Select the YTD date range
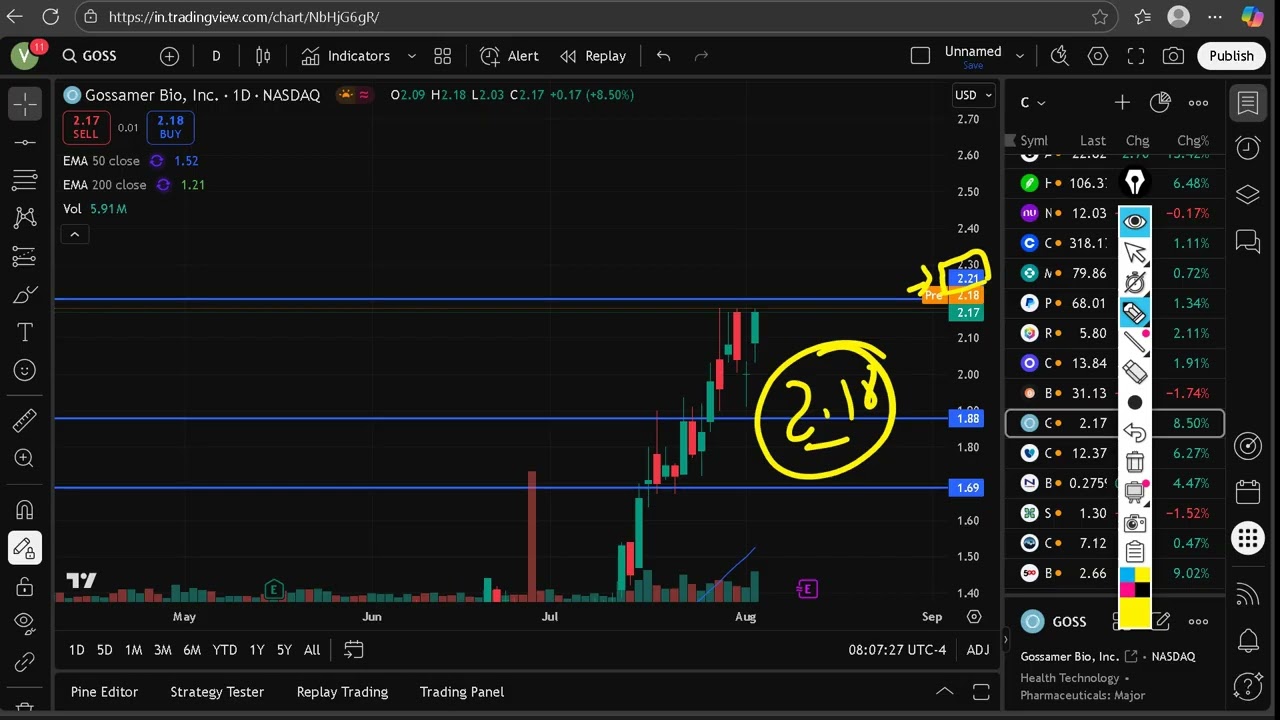The height and width of the screenshot is (720, 1280). pos(225,650)
